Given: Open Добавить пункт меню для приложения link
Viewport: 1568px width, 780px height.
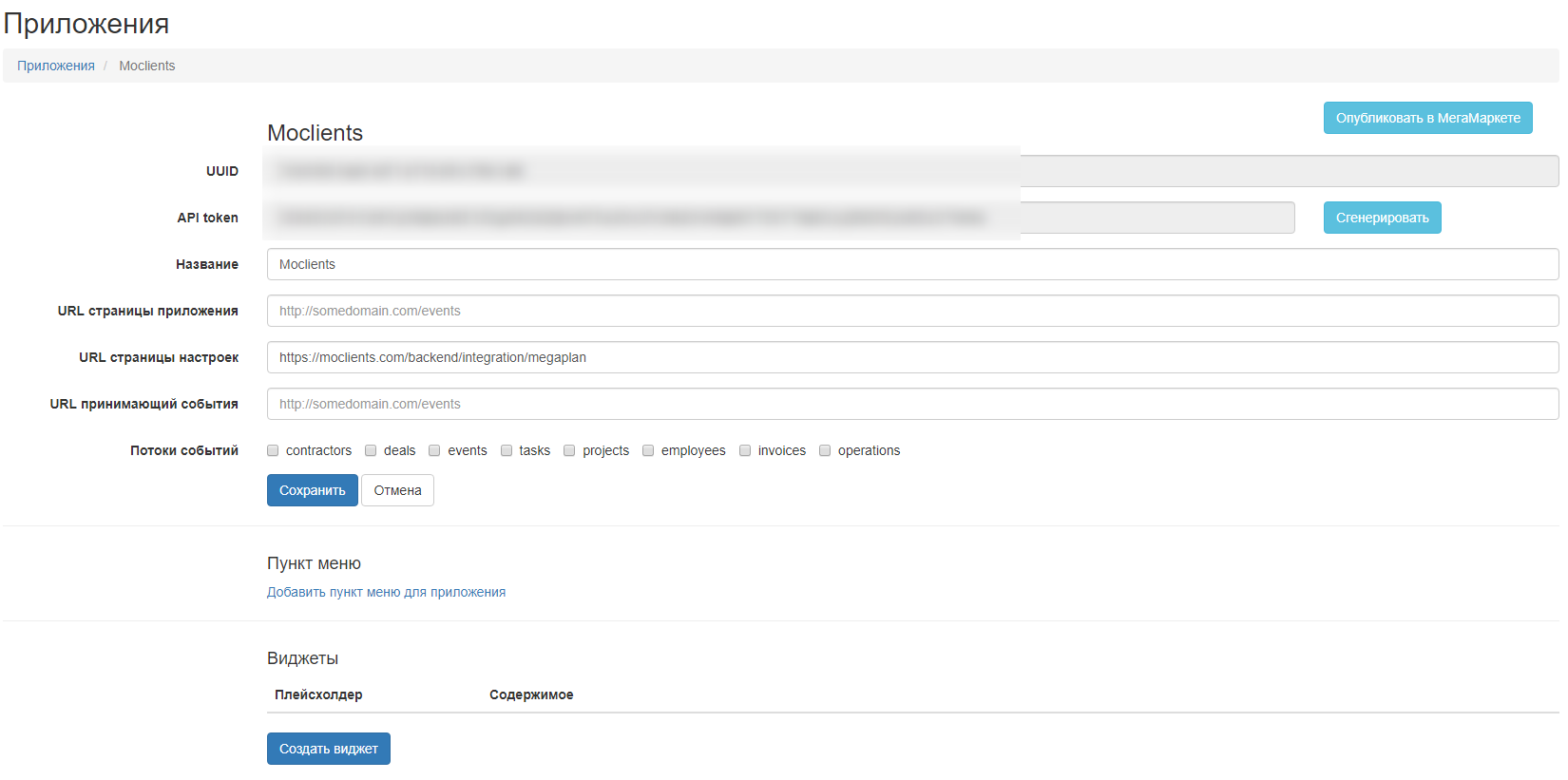Looking at the screenshot, I should (x=386, y=592).
